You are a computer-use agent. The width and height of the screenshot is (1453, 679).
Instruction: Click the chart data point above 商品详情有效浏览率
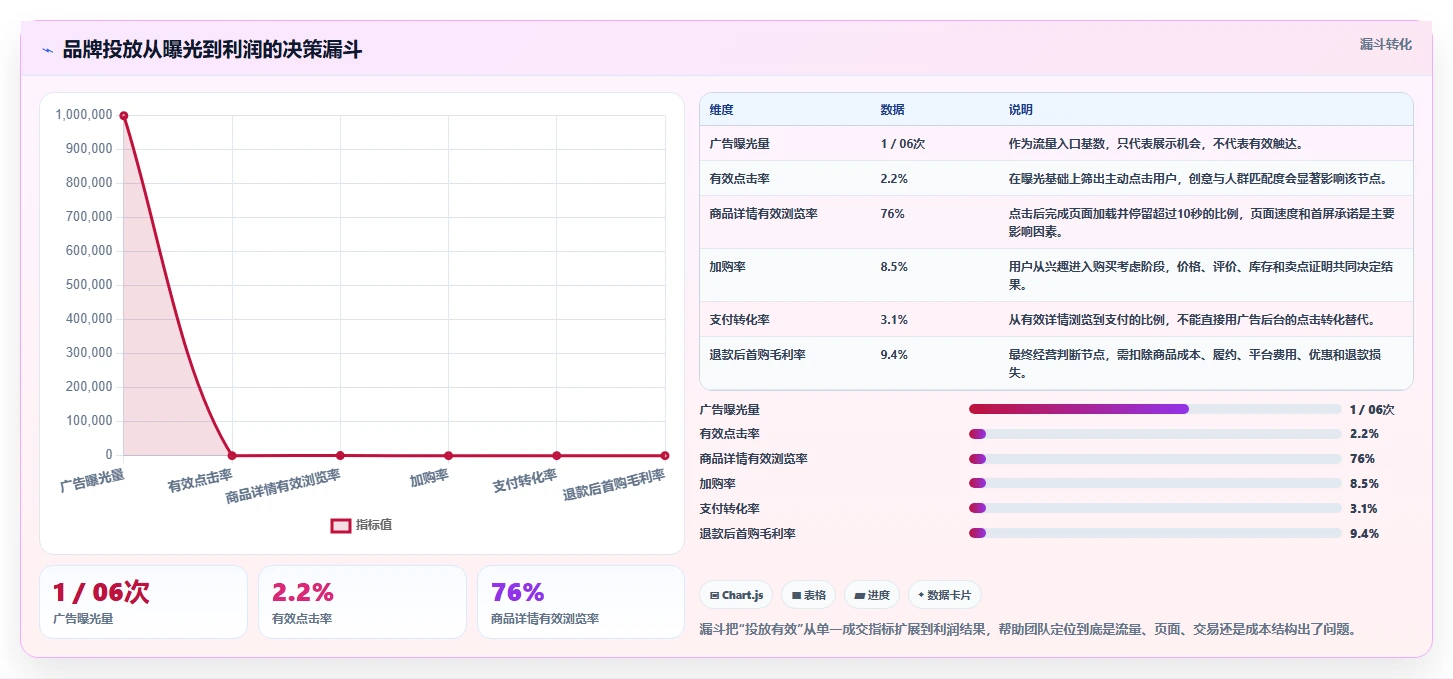click(340, 455)
